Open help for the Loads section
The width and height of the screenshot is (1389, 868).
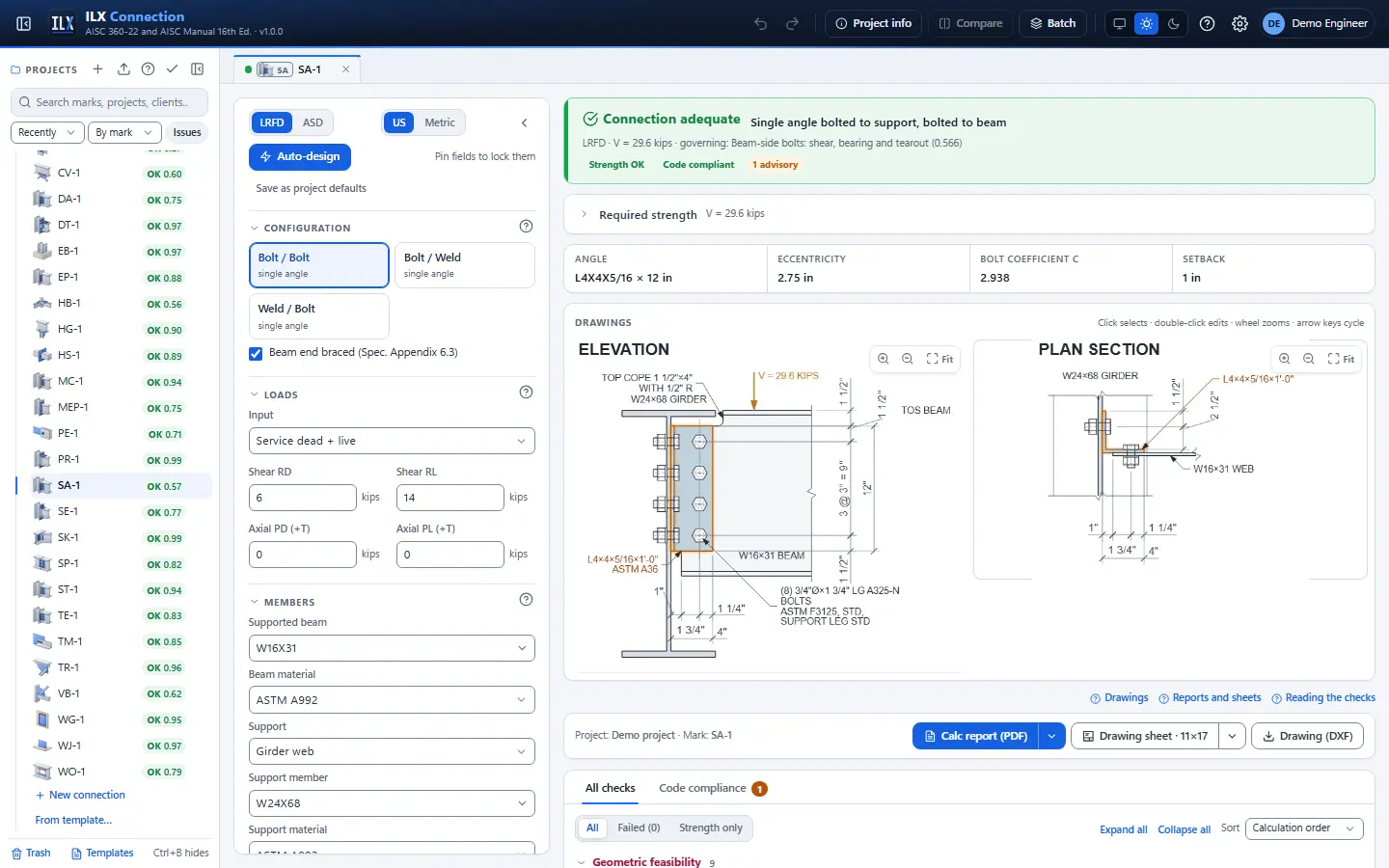[x=526, y=393]
